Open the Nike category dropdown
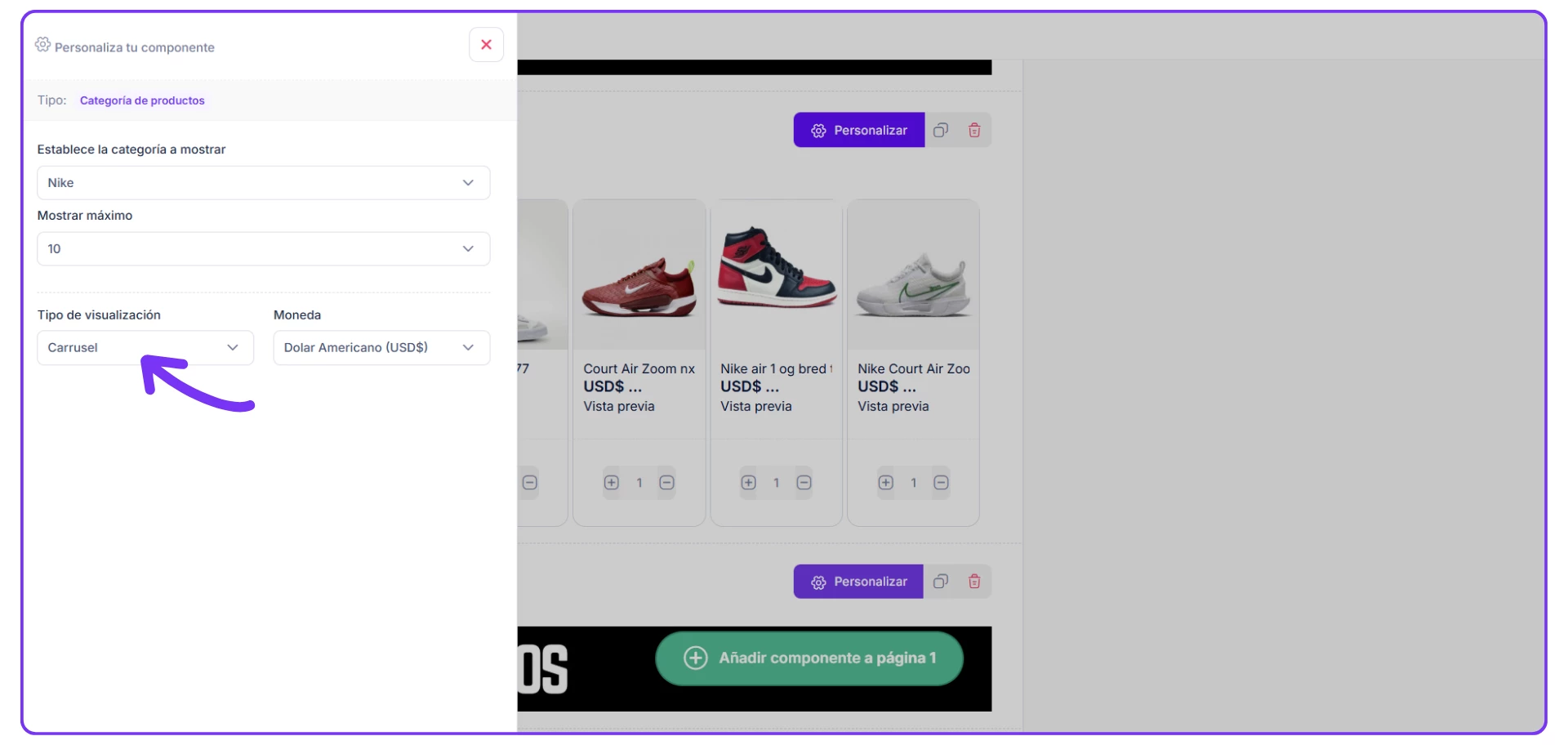The image size is (1568, 745). click(x=263, y=183)
